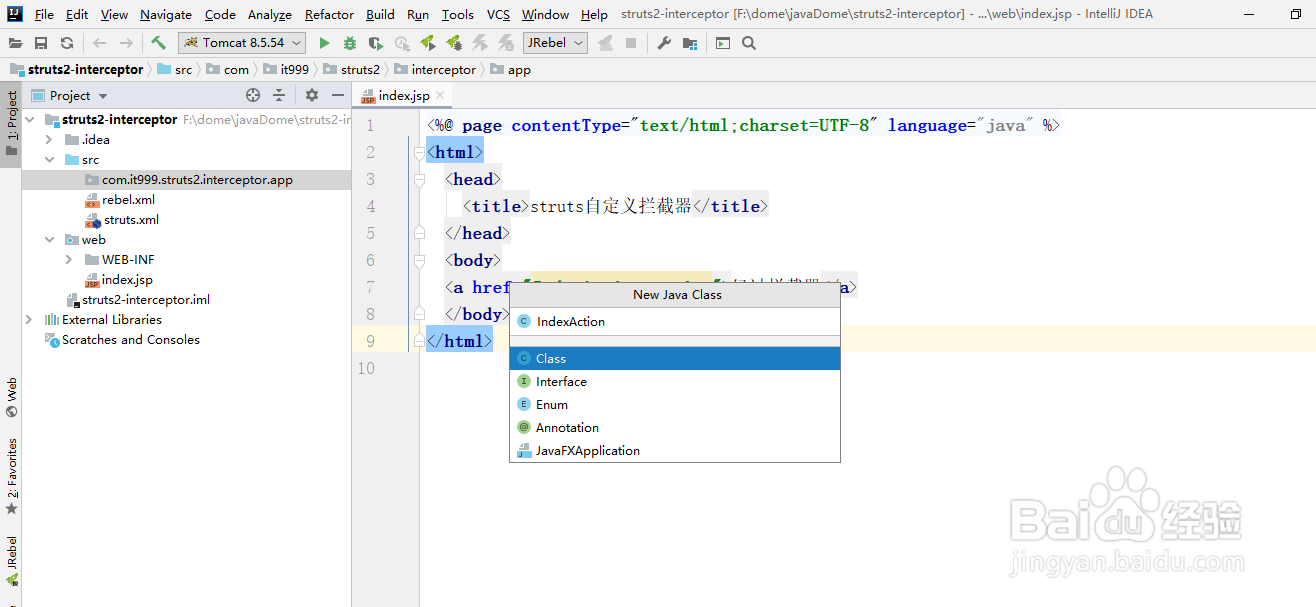Screen dimensions: 1316x607
Task: Click the Search Everywhere magnifier icon
Action: pos(749,43)
